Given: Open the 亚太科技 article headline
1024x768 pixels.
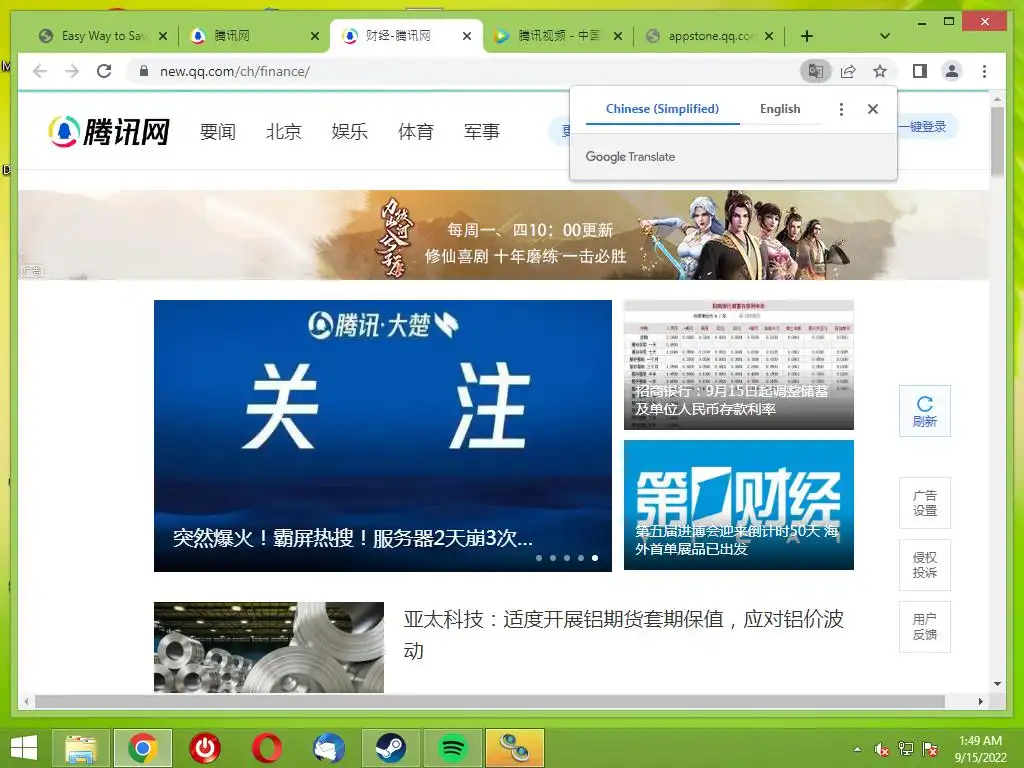Looking at the screenshot, I should [x=623, y=634].
